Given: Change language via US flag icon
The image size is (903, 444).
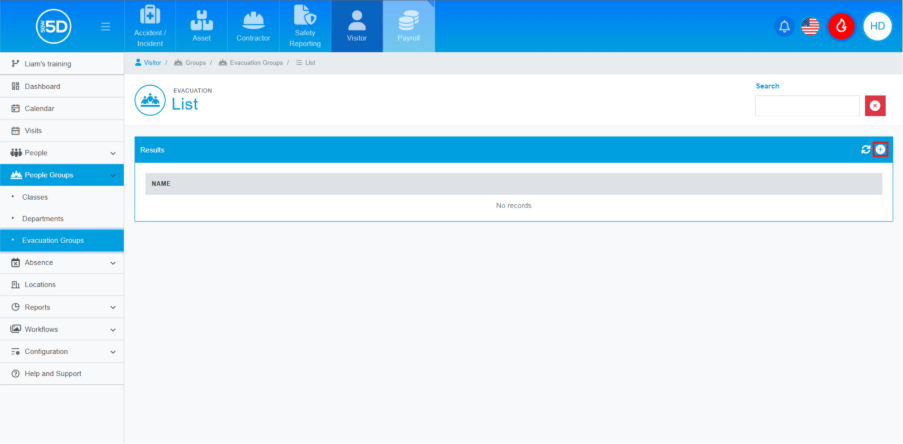Looking at the screenshot, I should tap(810, 26).
